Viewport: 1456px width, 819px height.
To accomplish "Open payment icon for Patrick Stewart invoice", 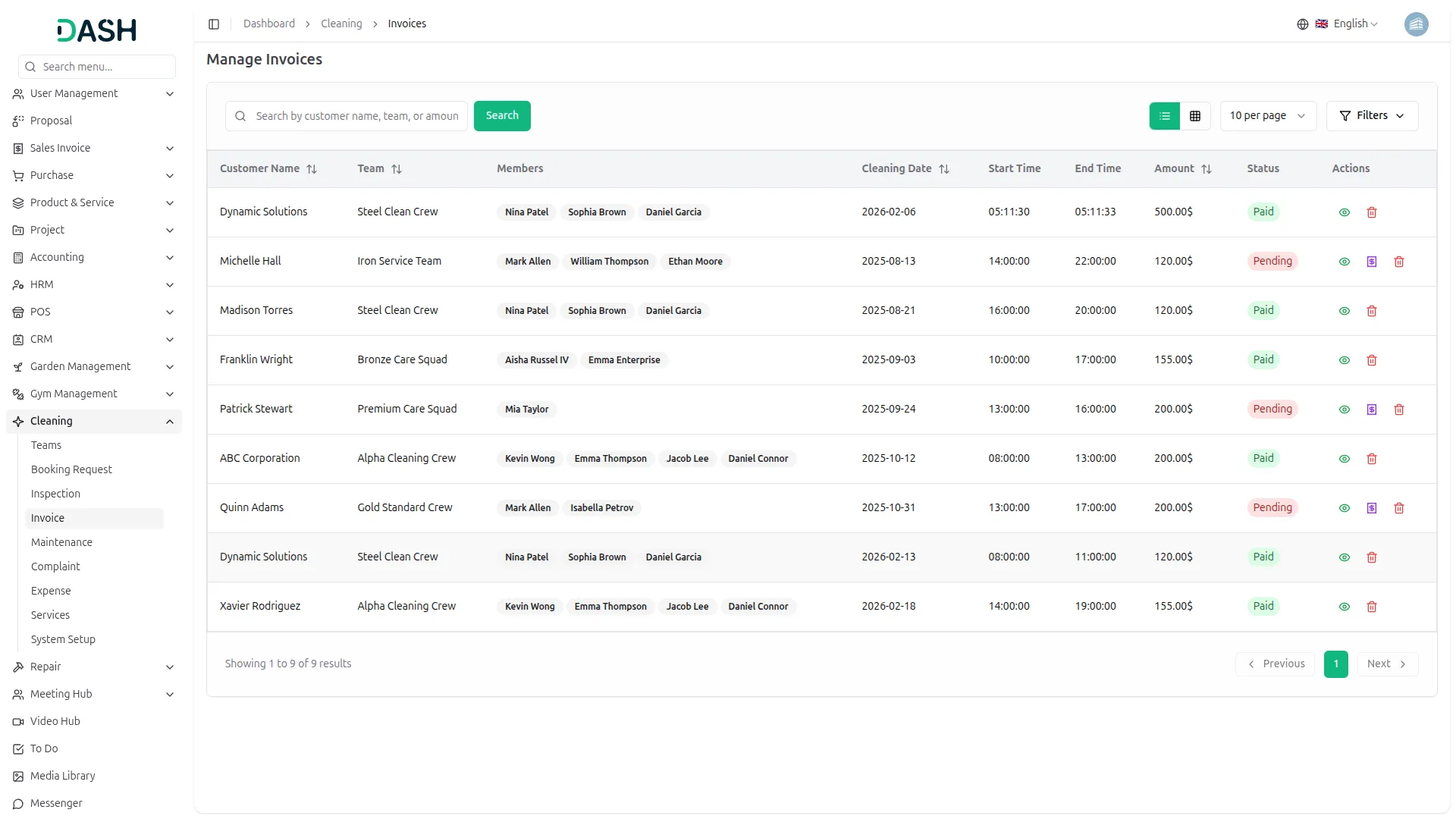I will pyautogui.click(x=1372, y=409).
